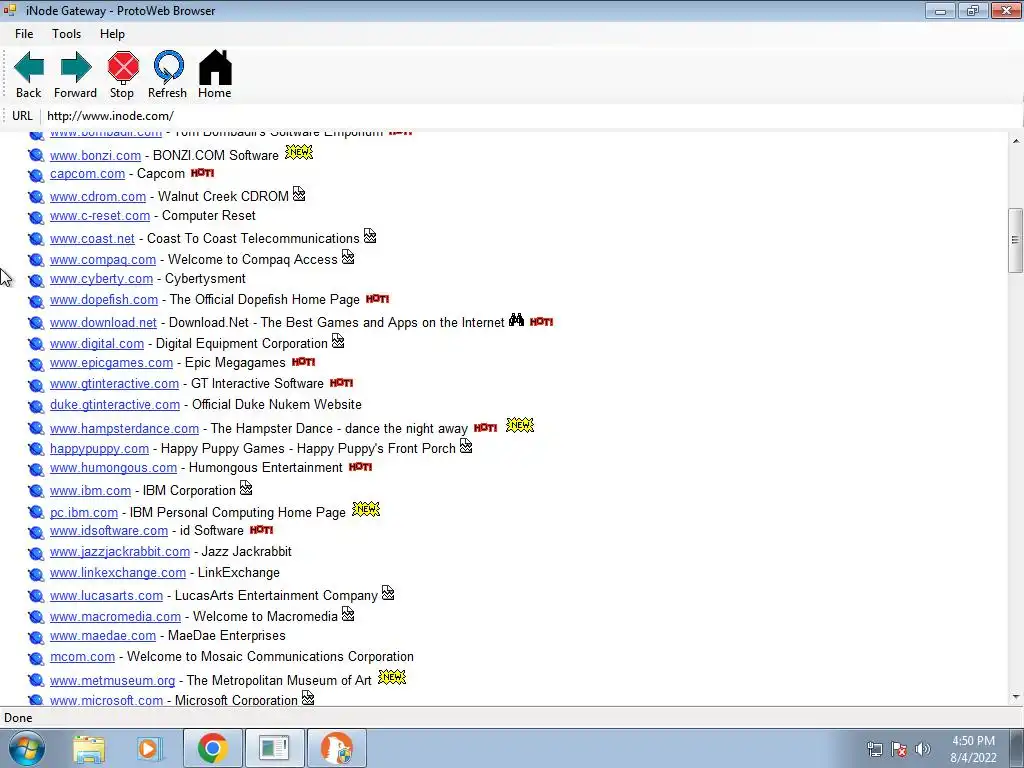Follow the capcom.com link

(x=88, y=174)
